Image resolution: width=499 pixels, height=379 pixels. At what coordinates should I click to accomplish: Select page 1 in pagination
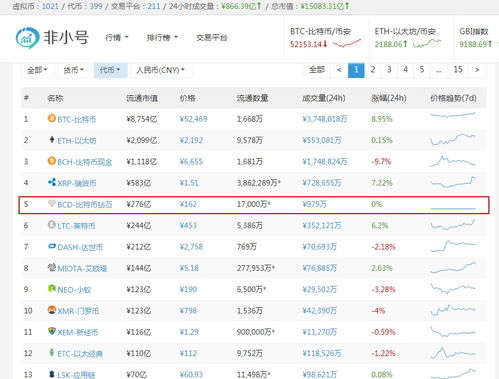coord(356,70)
